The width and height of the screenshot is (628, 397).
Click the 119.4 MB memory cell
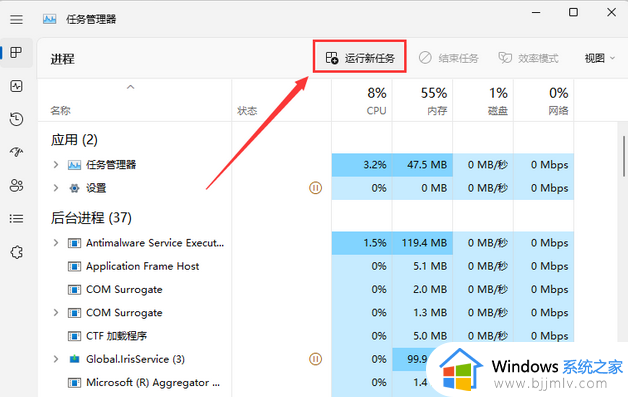[423, 243]
